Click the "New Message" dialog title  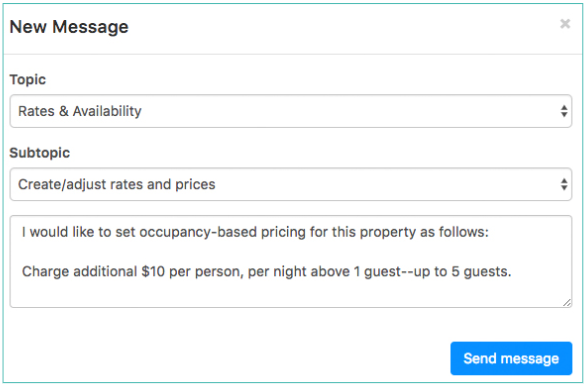point(69,27)
